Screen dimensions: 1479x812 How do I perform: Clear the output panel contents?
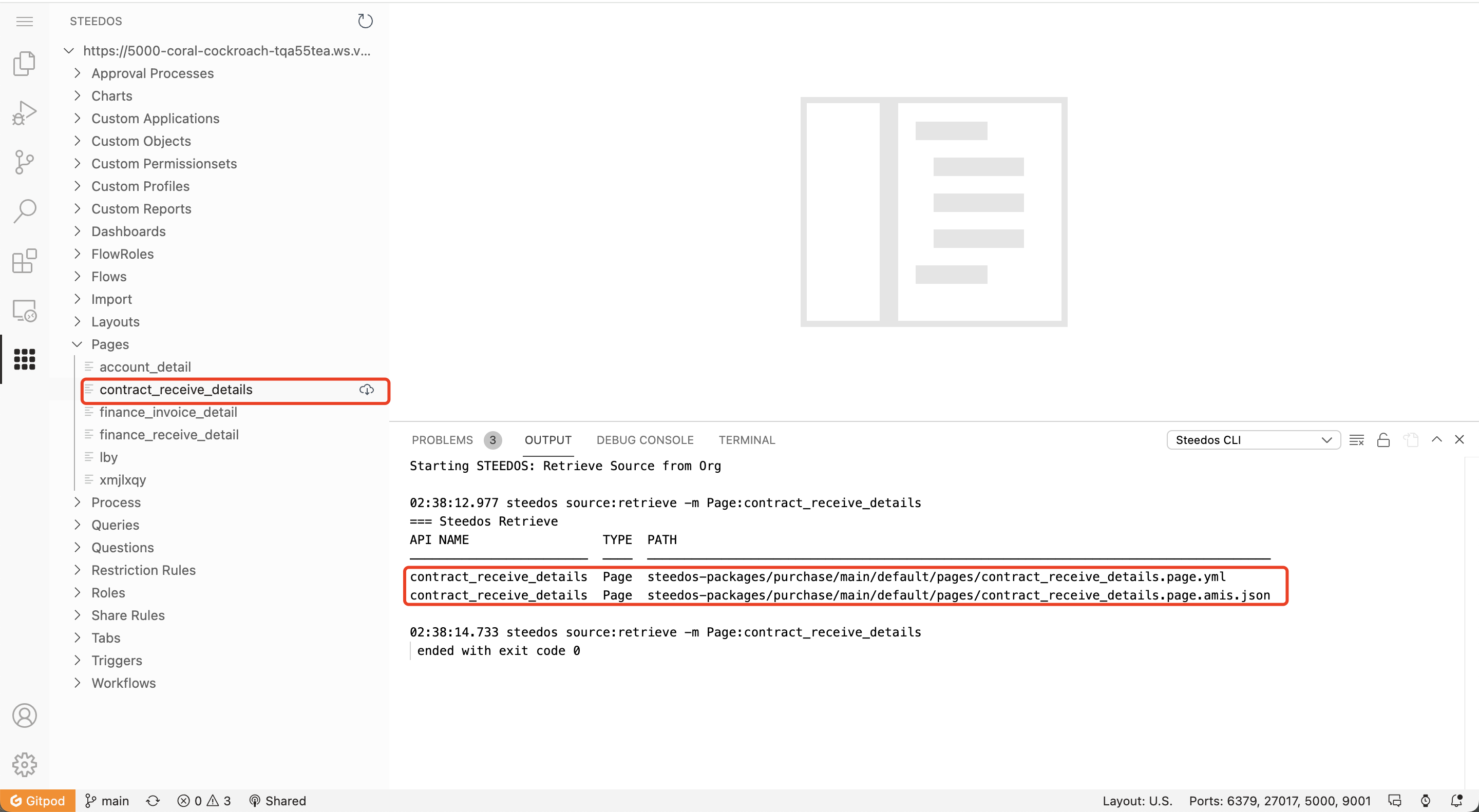pyautogui.click(x=1357, y=440)
